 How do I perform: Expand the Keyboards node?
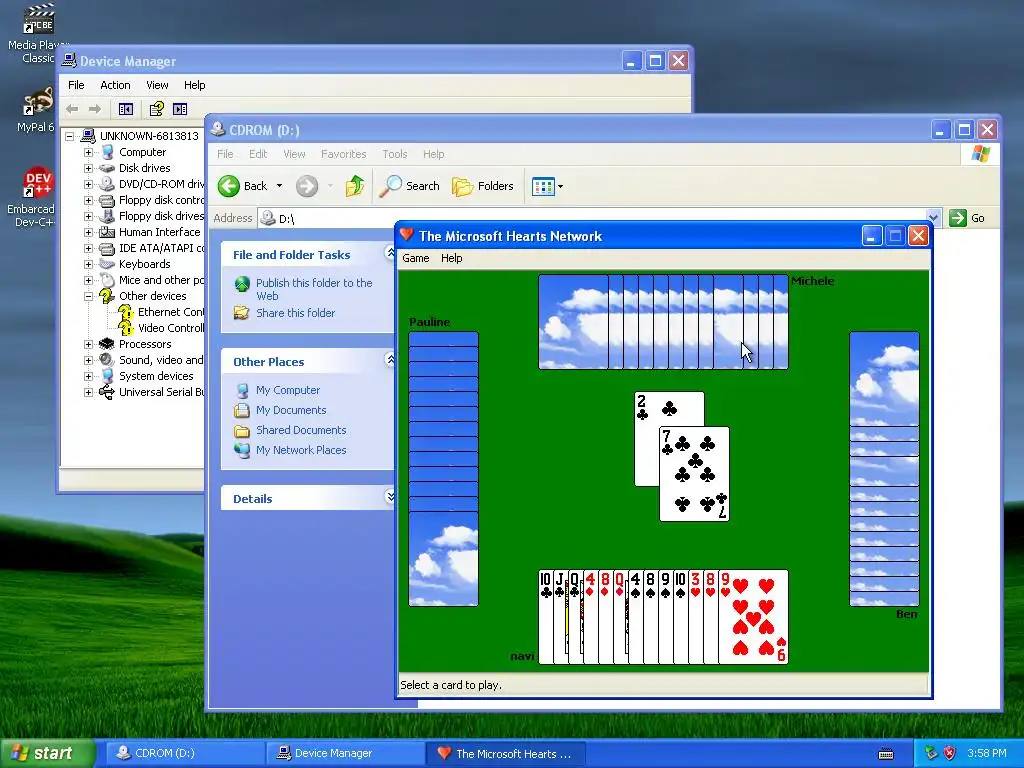coord(88,264)
